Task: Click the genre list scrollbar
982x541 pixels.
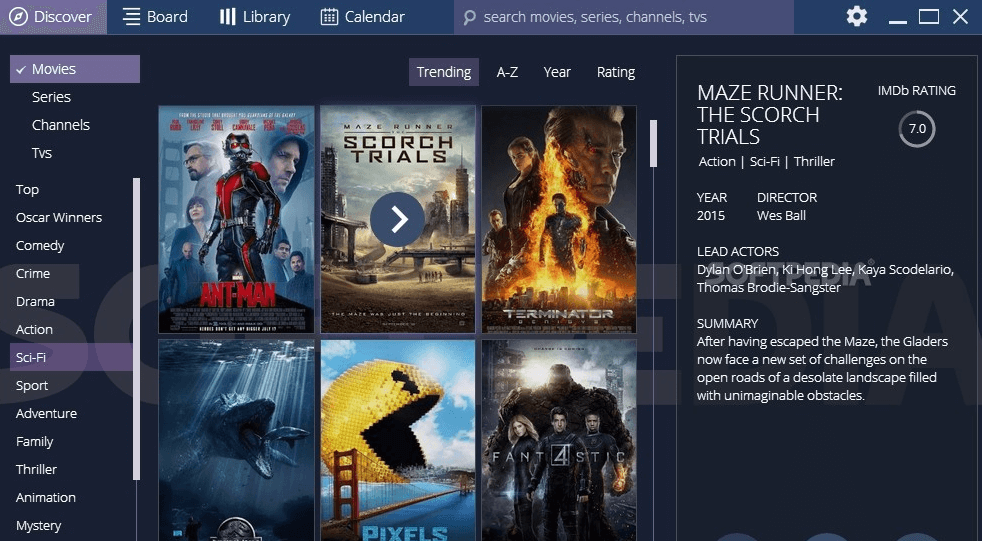Action: 137,329
